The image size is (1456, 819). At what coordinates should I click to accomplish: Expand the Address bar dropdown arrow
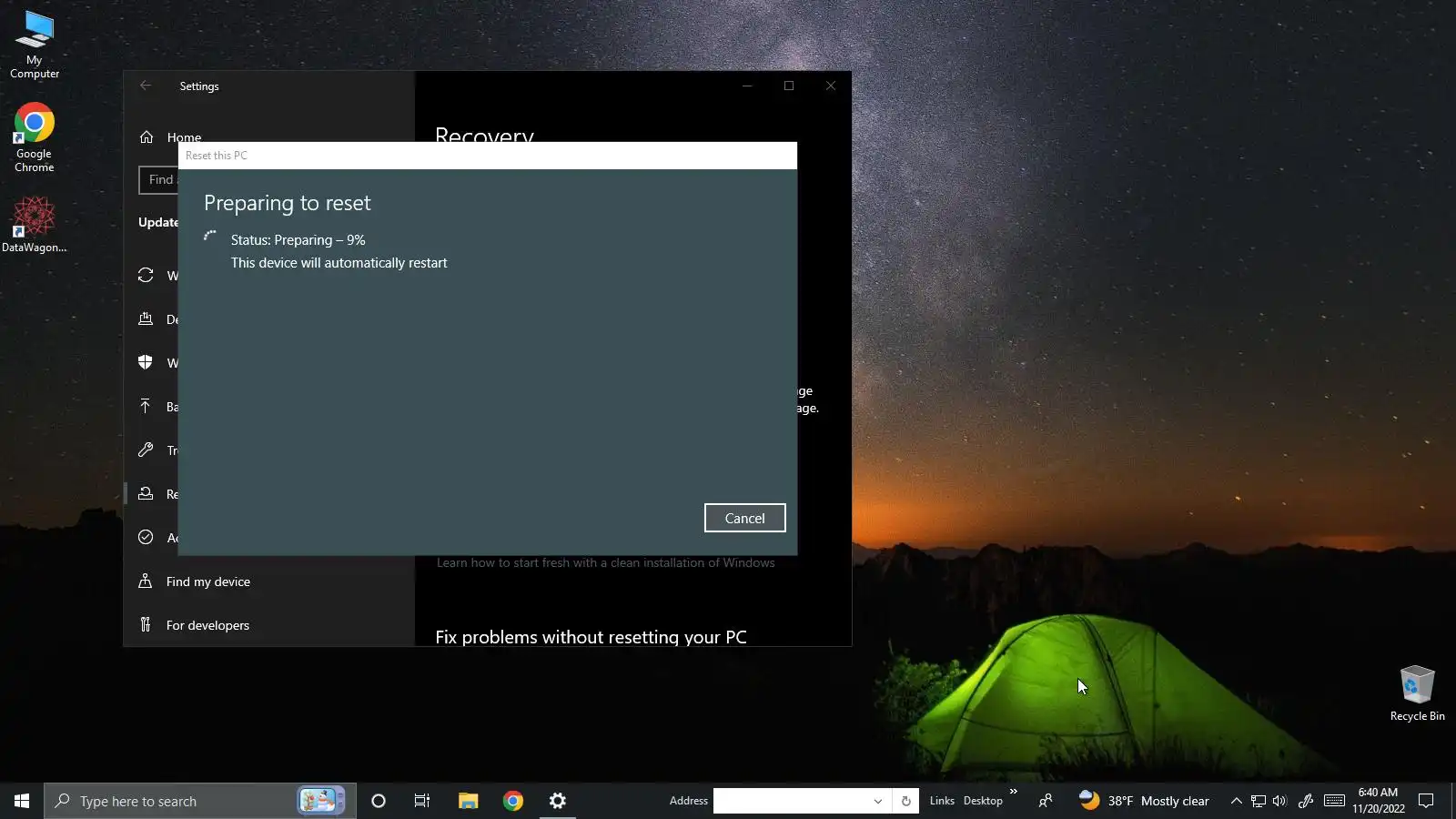pyautogui.click(x=877, y=801)
